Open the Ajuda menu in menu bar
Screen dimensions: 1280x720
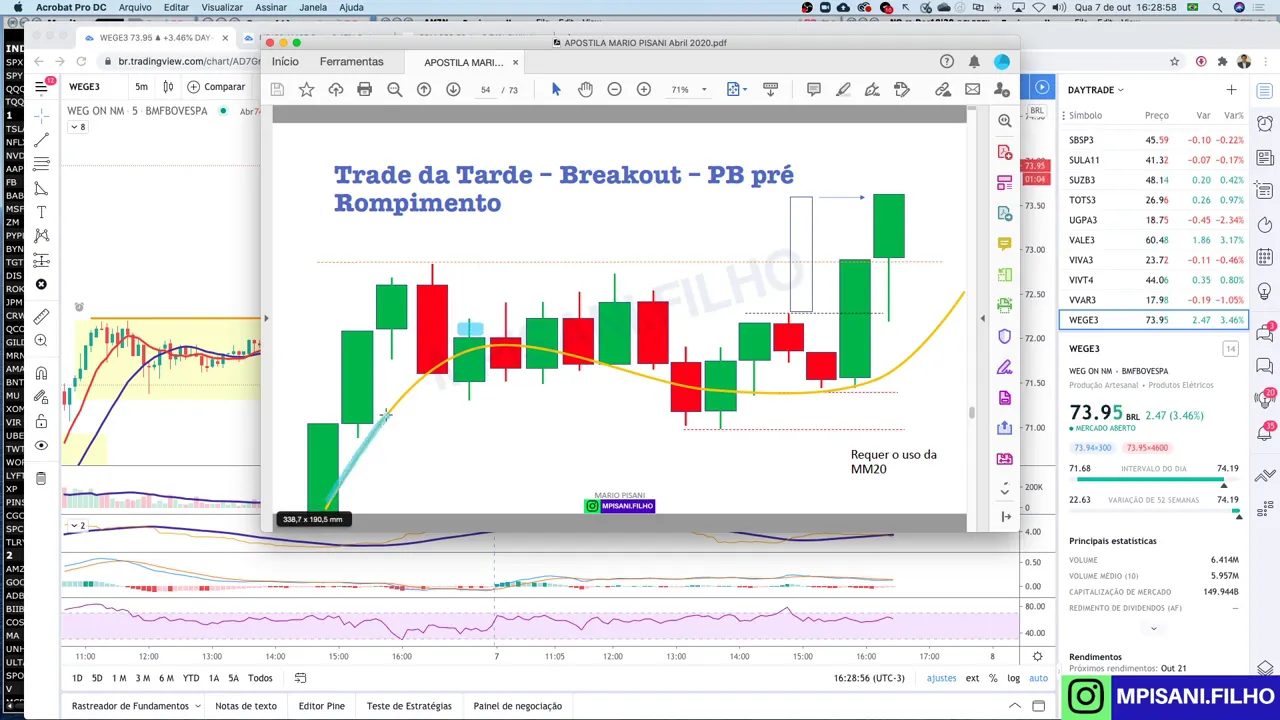351,7
